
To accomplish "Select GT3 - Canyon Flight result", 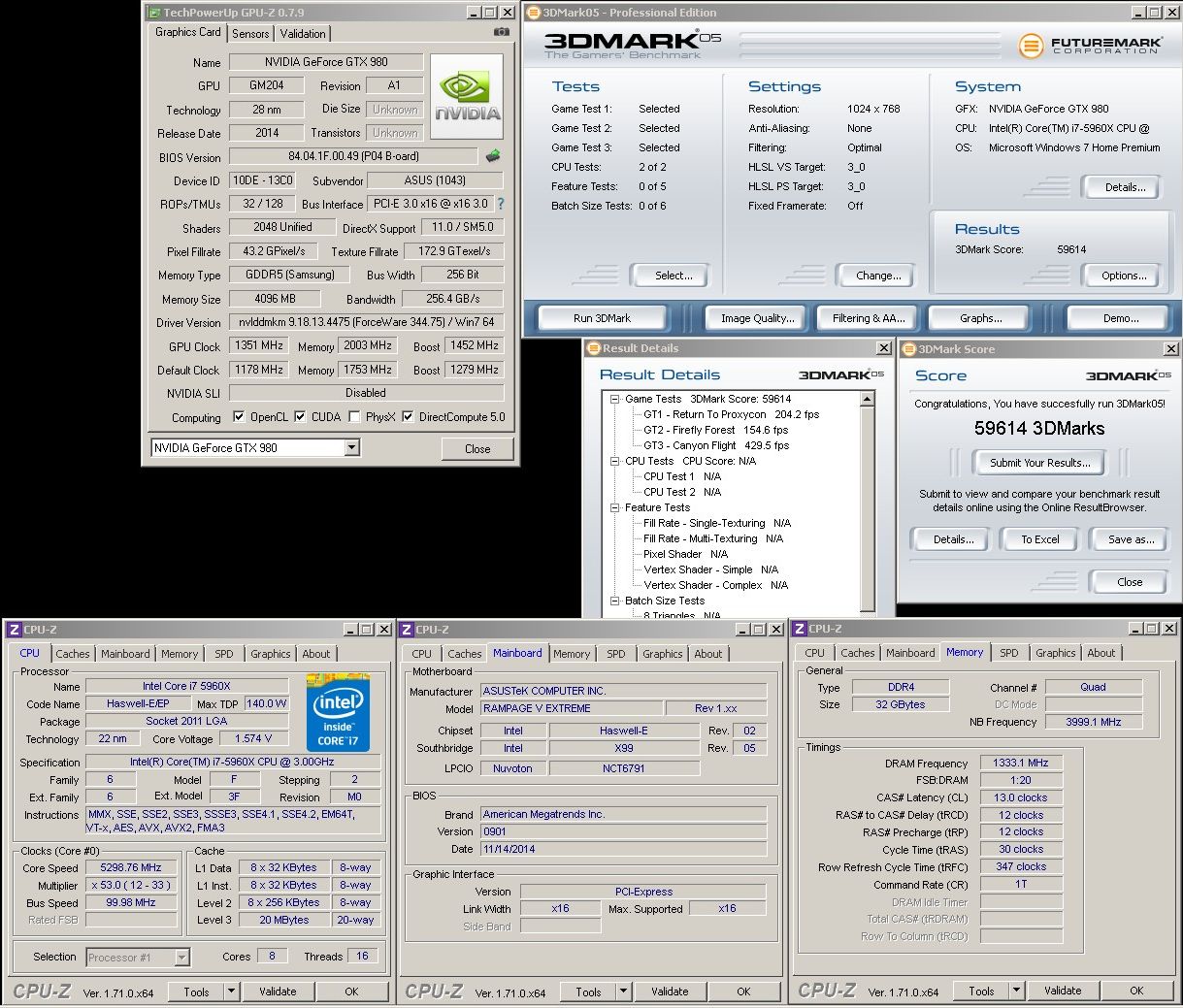I will 716,445.
